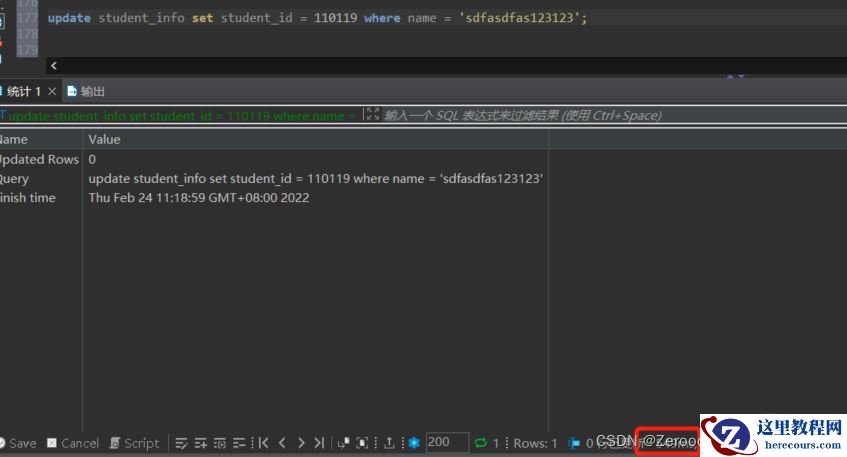Viewport: 847px width, 457px height.
Task: Click the green refresh results icon
Action: tap(480, 443)
